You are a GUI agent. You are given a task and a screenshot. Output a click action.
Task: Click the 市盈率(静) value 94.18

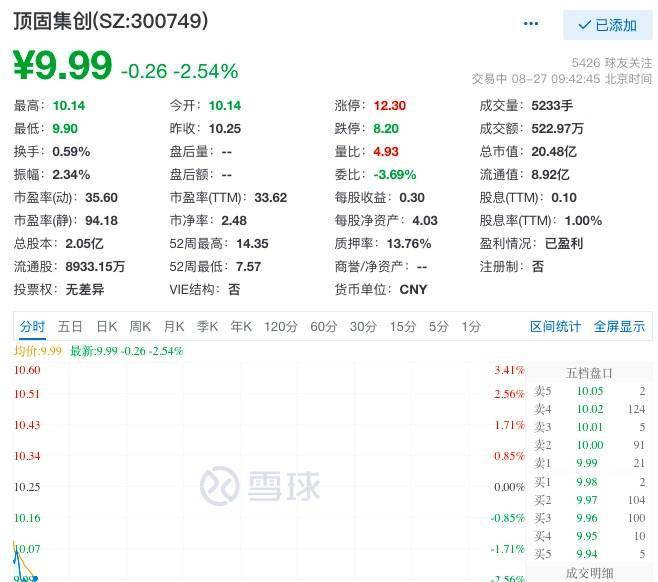click(102, 221)
